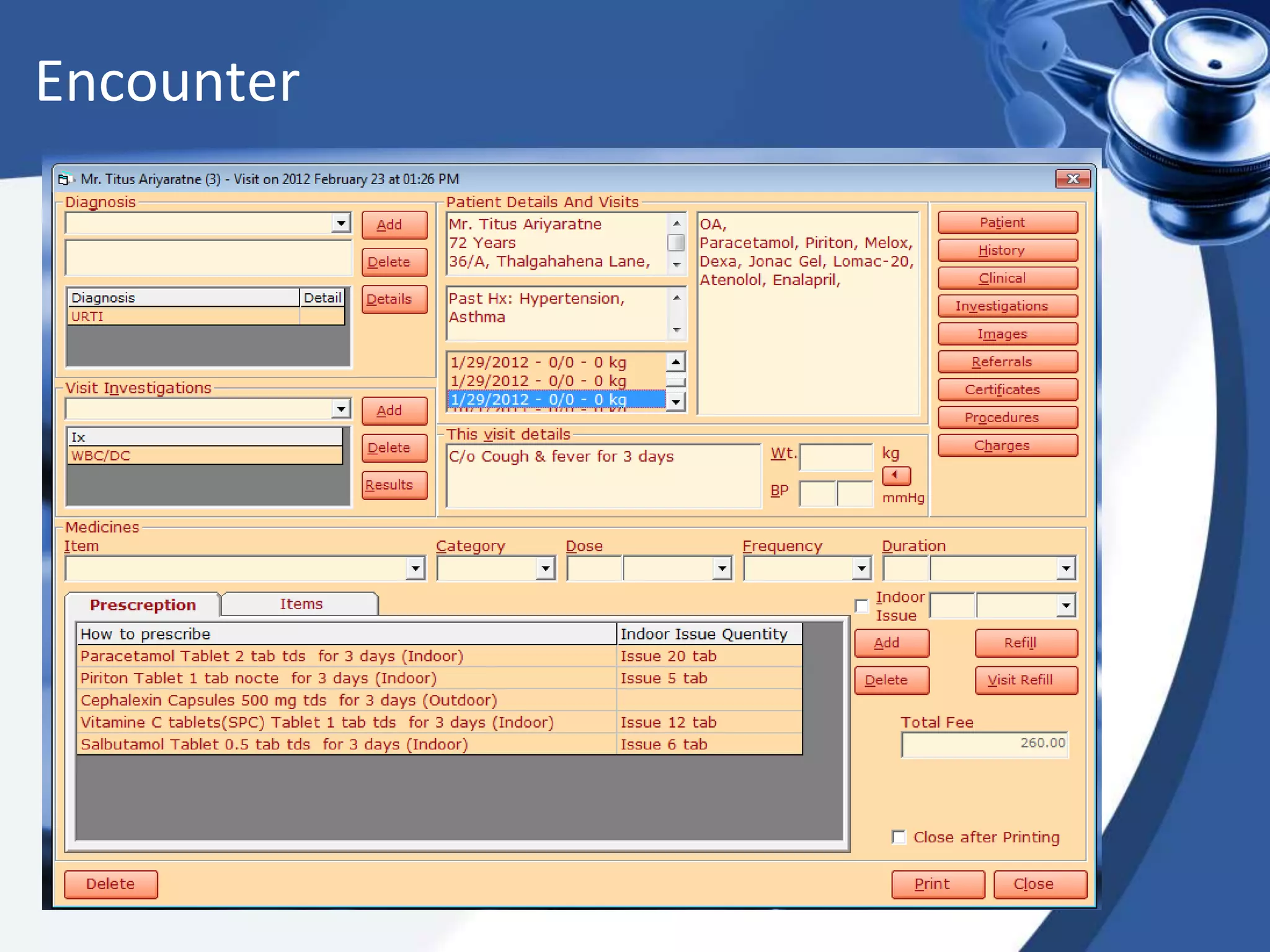
Task: Switch to the Items tab
Action: pyautogui.click(x=301, y=604)
